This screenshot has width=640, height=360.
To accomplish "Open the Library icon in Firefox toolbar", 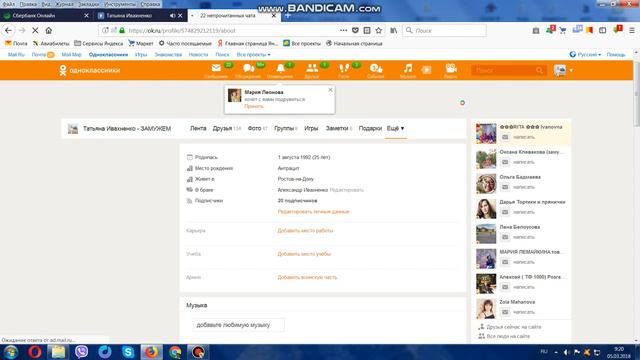I will click(393, 31).
